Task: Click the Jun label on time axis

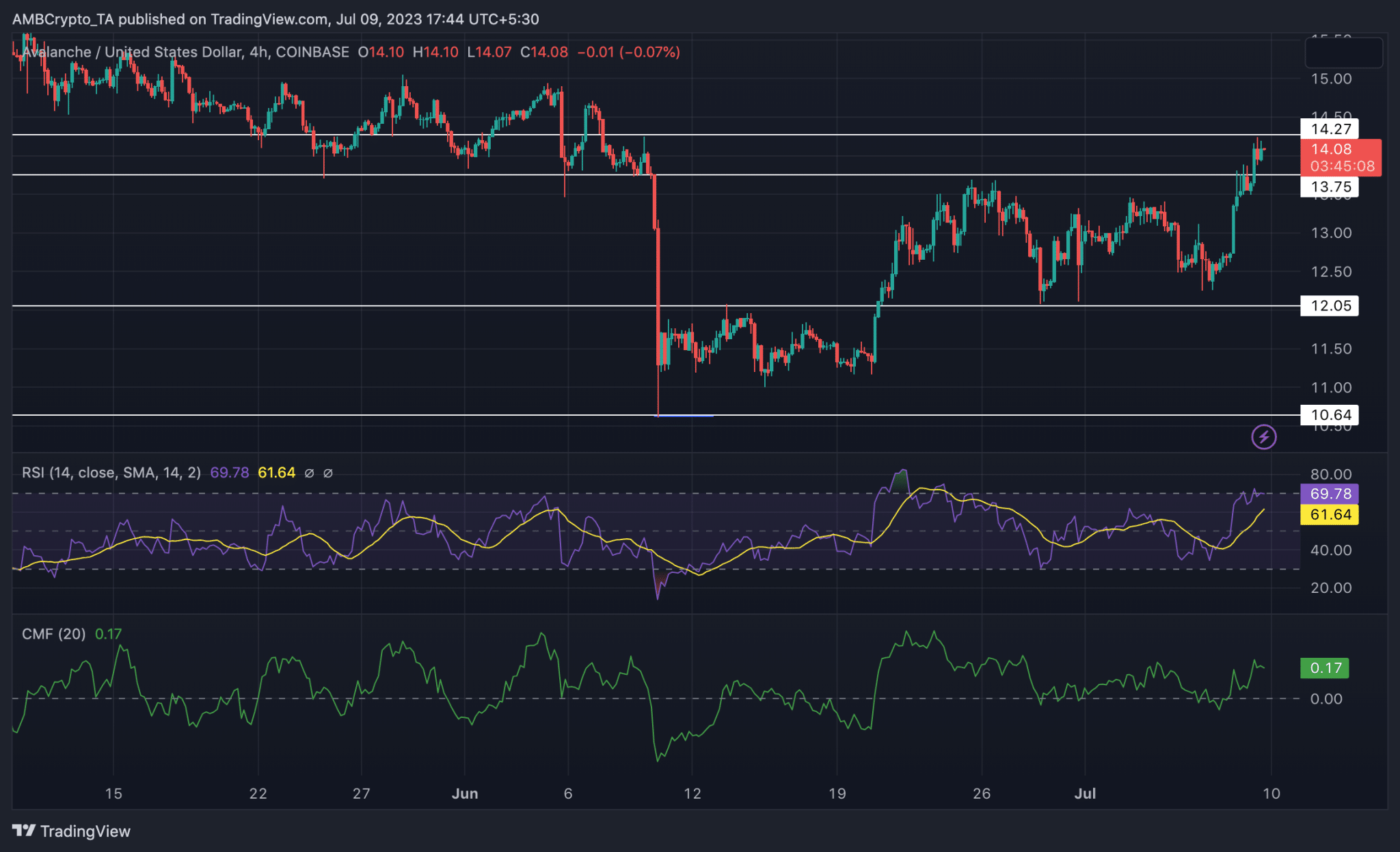Action: [x=465, y=794]
